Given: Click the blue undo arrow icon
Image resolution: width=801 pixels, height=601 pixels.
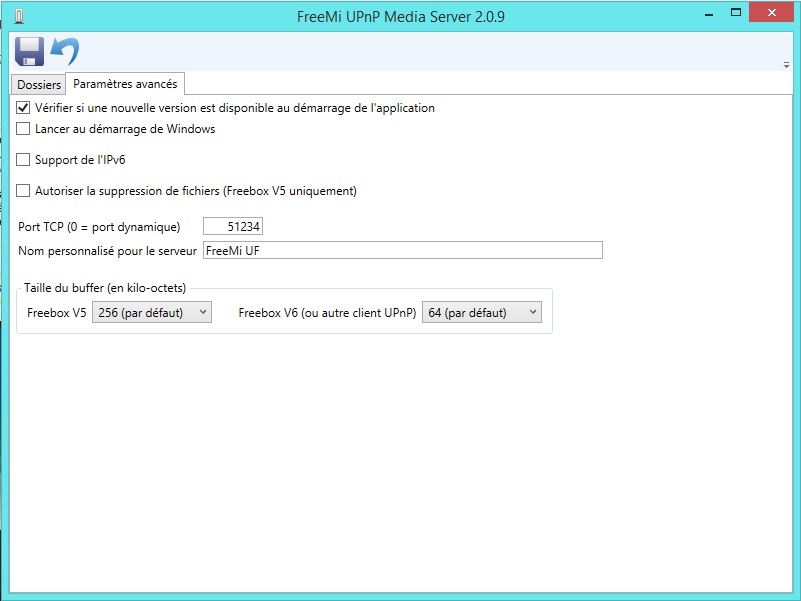Looking at the screenshot, I should click(x=65, y=51).
